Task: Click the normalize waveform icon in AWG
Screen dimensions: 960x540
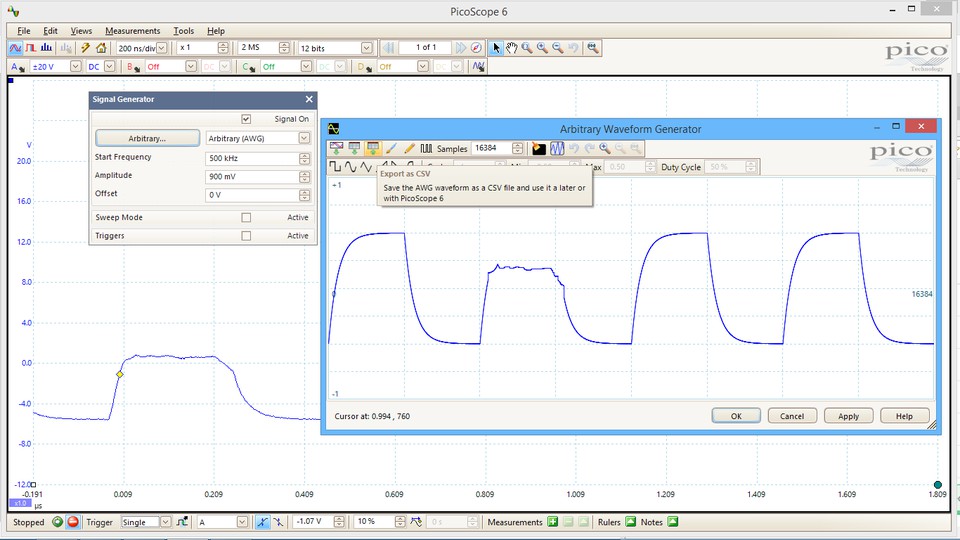Action: (x=557, y=148)
